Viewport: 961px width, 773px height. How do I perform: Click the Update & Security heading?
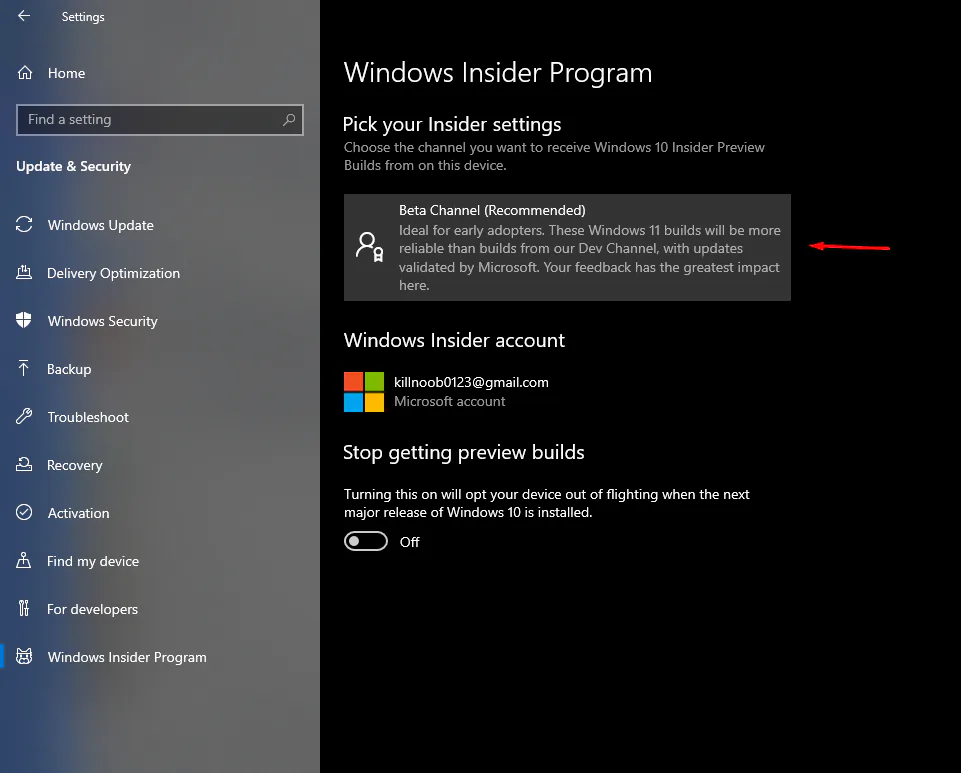pyautogui.click(x=74, y=166)
